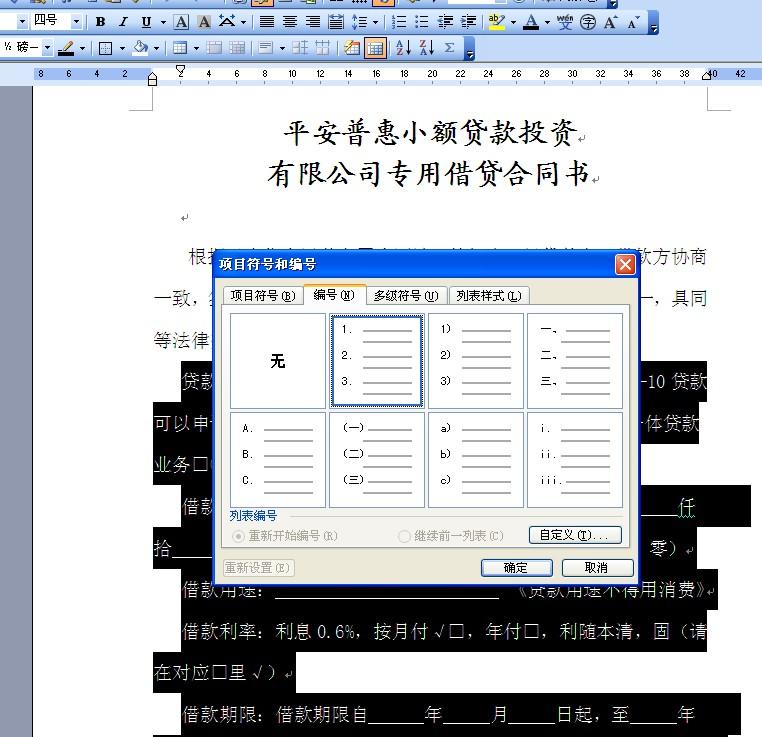Apply font color

pos(532,22)
